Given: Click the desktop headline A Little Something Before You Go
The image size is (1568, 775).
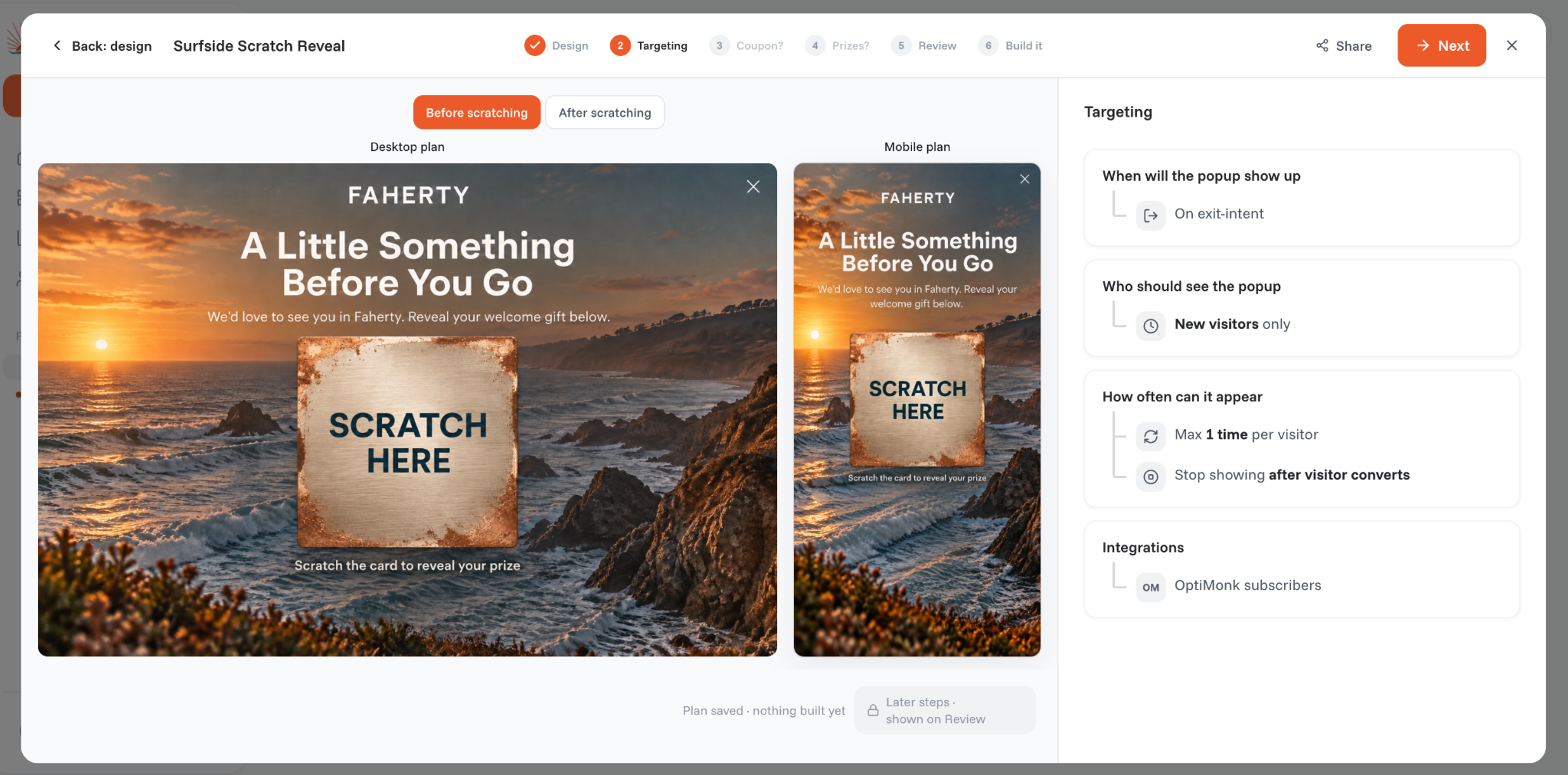Looking at the screenshot, I should 407,264.
